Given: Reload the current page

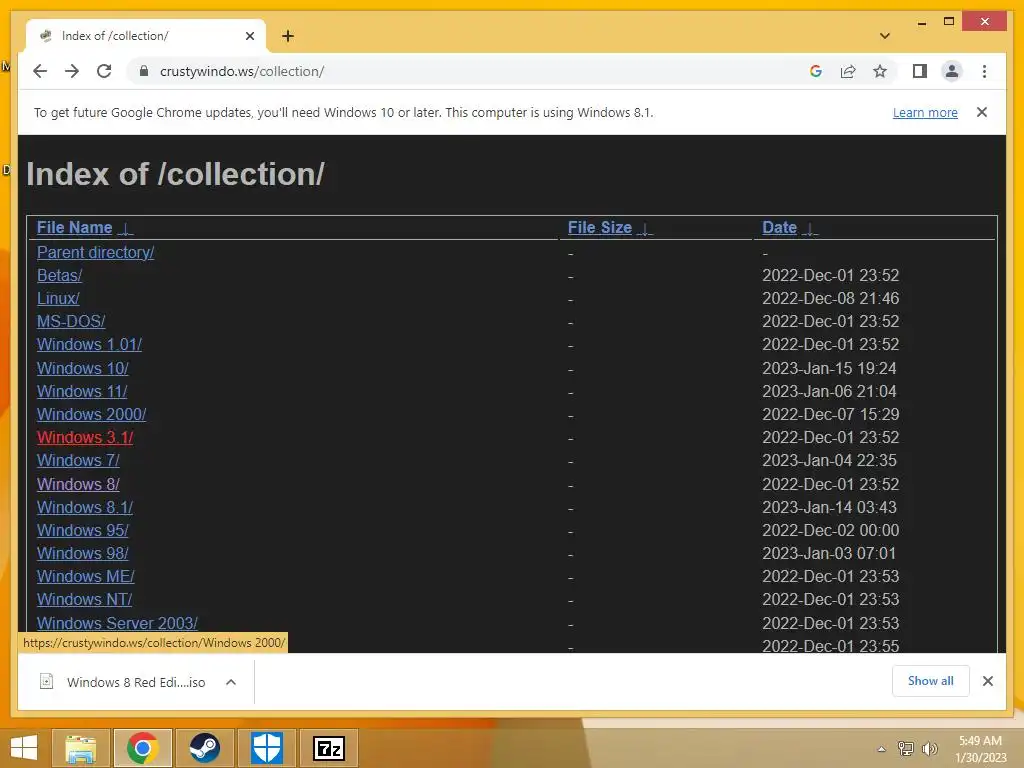Looking at the screenshot, I should pos(104,71).
